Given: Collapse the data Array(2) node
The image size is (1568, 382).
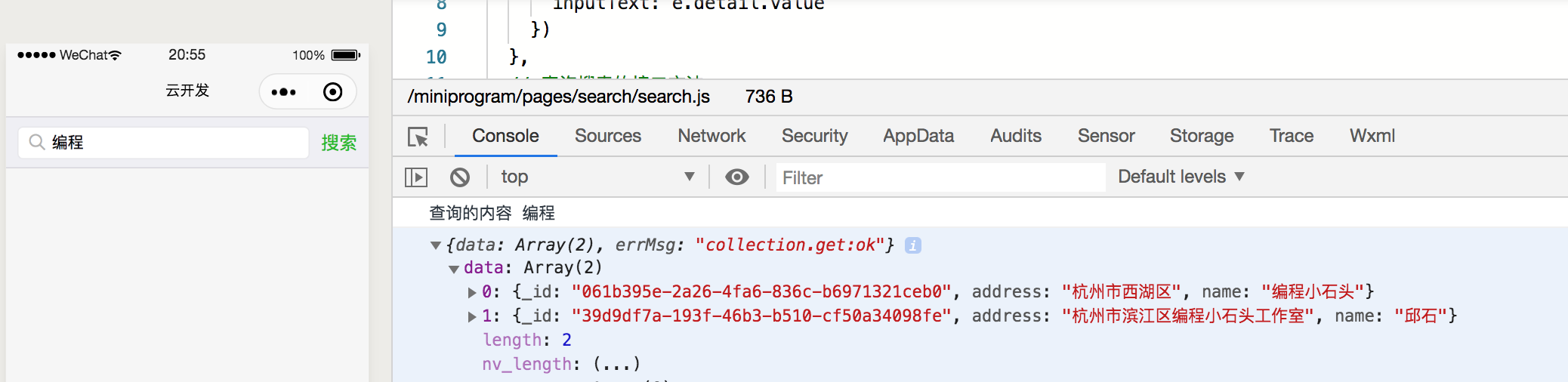Looking at the screenshot, I should click(x=454, y=269).
